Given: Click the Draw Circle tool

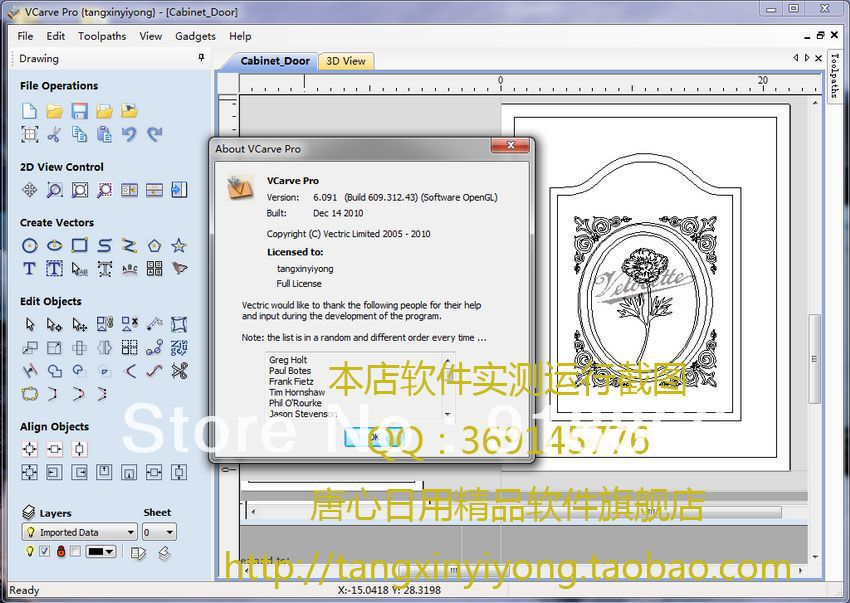Looking at the screenshot, I should pyautogui.click(x=29, y=246).
